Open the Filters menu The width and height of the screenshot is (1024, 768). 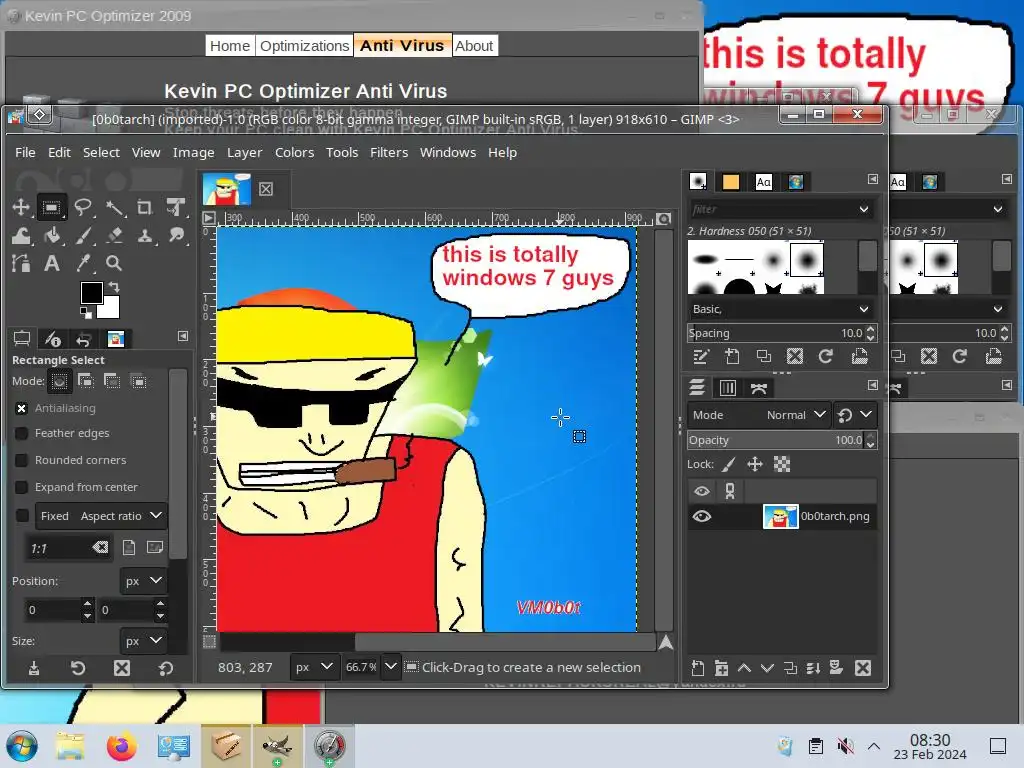point(389,152)
